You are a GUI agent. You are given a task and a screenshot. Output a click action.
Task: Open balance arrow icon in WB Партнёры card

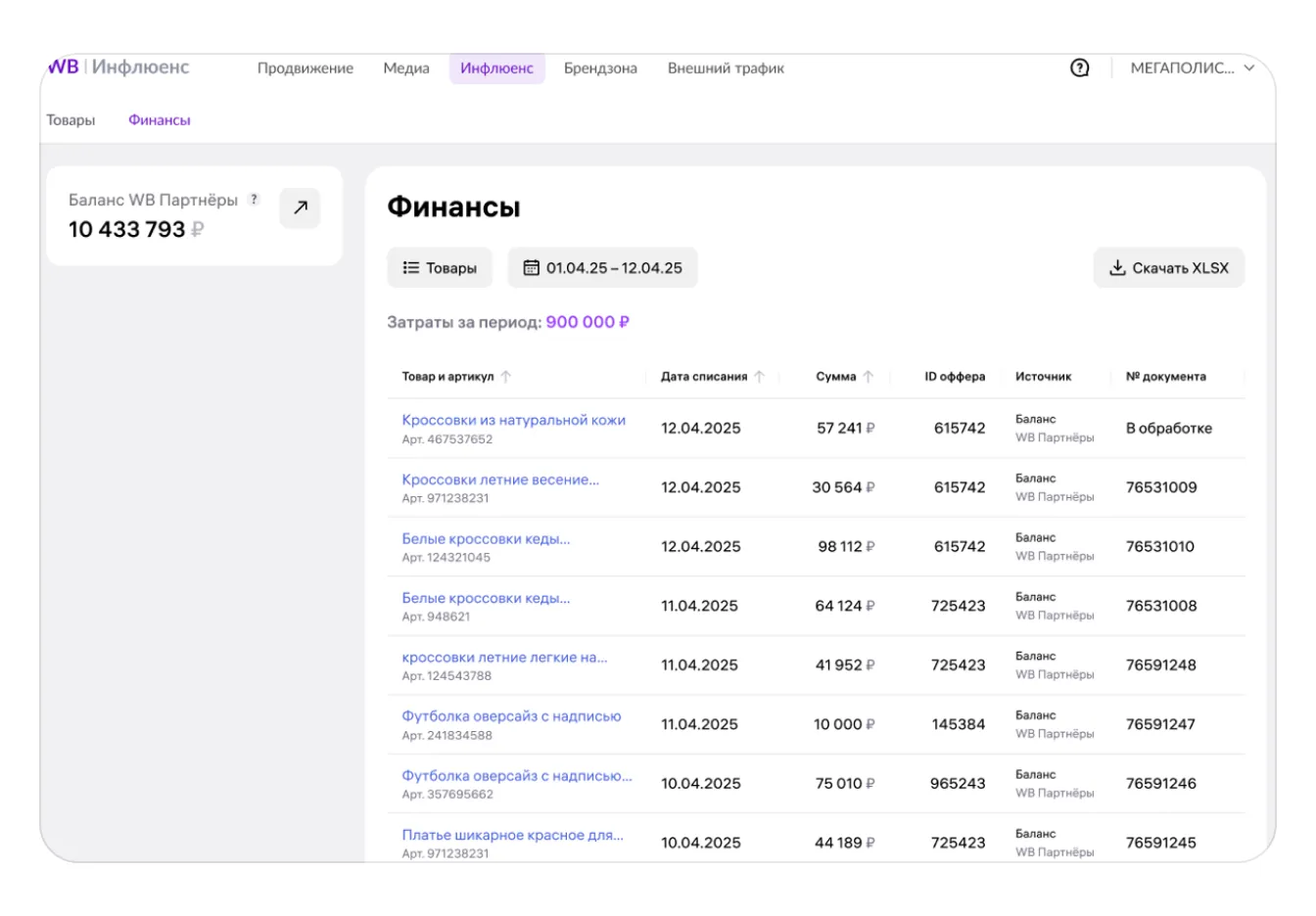click(300, 207)
